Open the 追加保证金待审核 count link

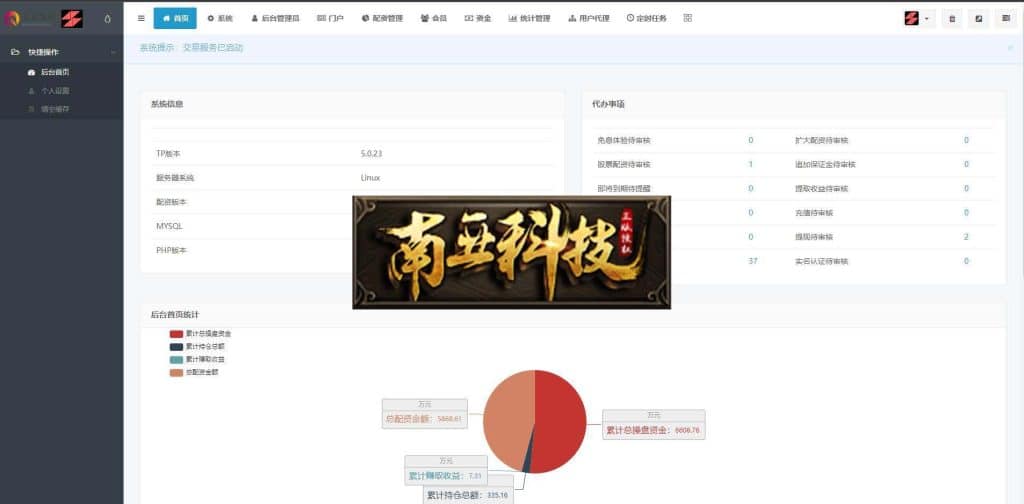coord(966,164)
